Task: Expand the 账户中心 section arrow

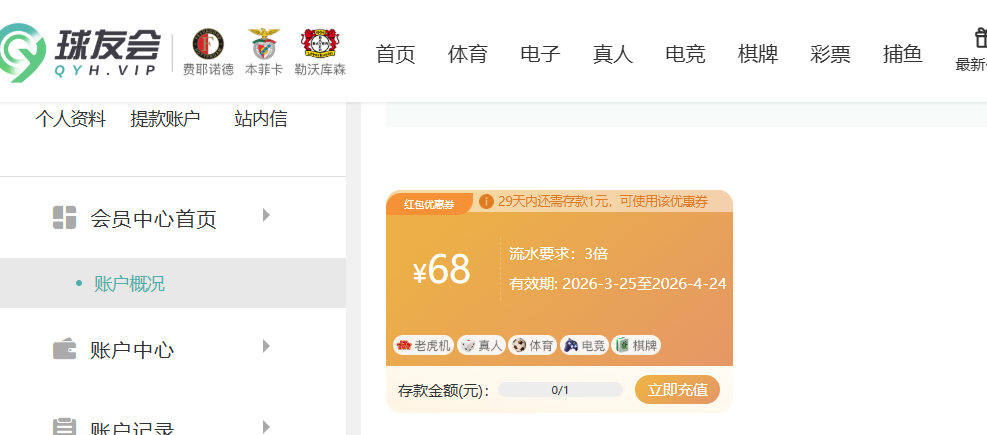Action: click(x=266, y=347)
